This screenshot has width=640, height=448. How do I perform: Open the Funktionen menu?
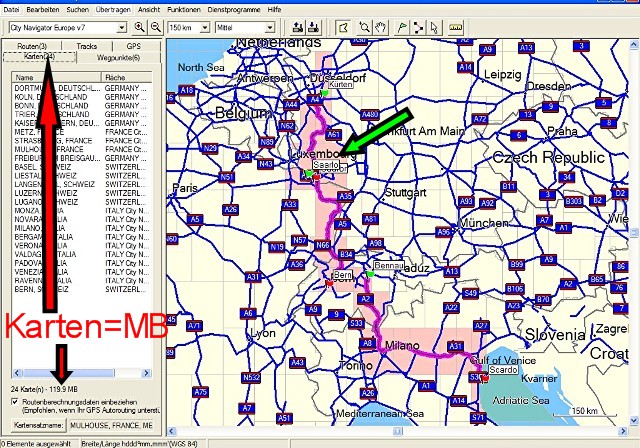tap(184, 9)
